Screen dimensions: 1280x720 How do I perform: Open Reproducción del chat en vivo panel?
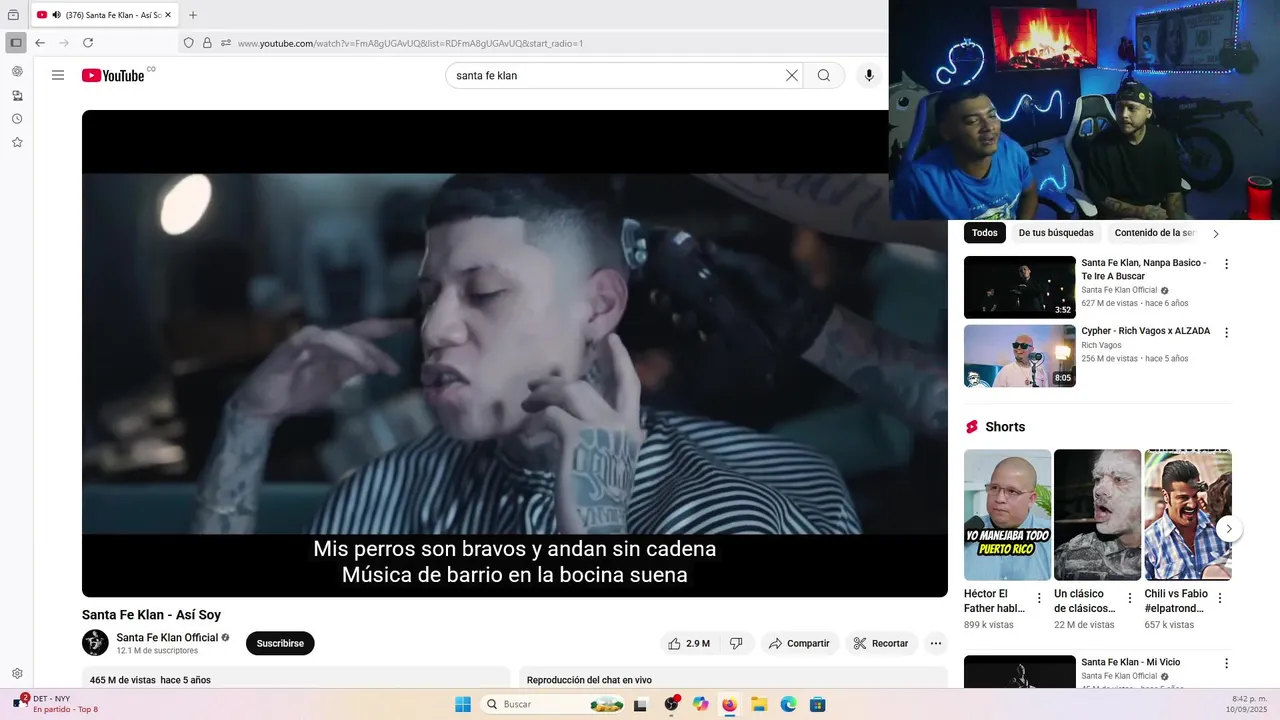733,679
